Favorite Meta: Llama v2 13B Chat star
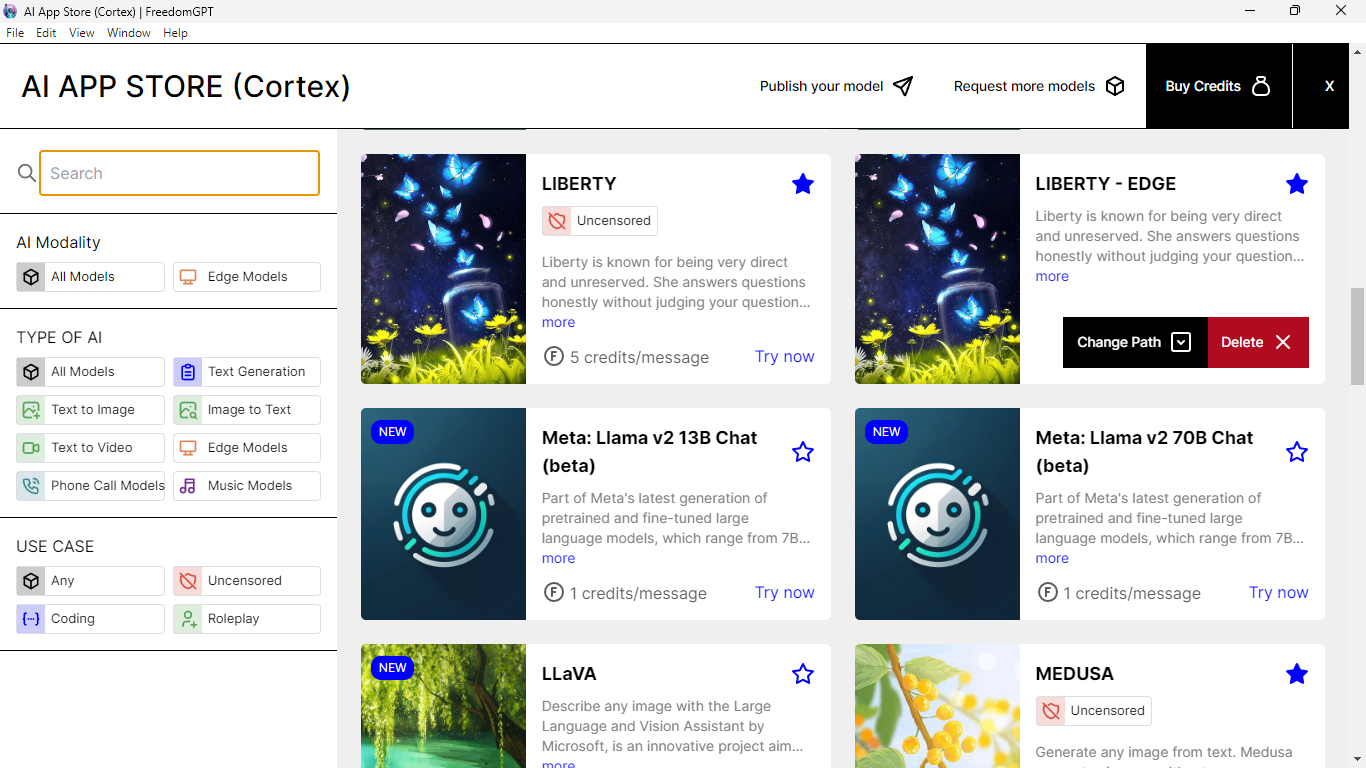This screenshot has width=1366, height=768. point(803,452)
